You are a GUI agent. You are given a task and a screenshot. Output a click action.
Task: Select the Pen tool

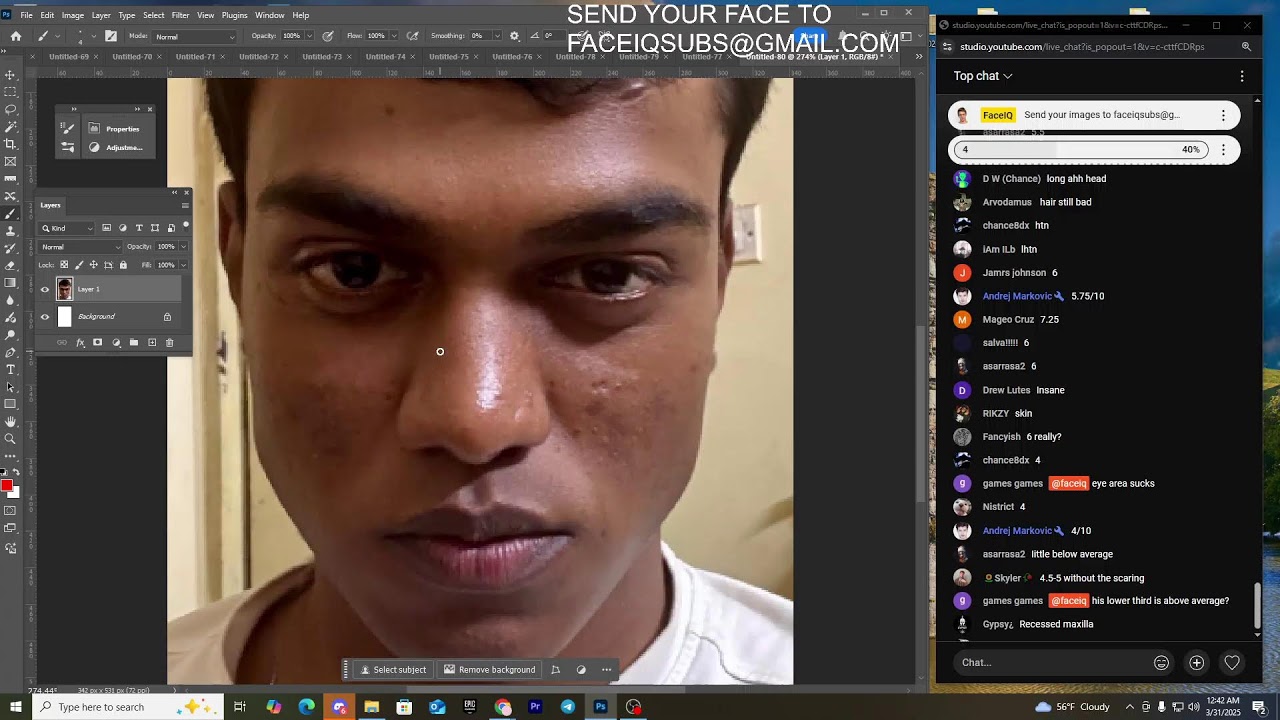click(10, 352)
